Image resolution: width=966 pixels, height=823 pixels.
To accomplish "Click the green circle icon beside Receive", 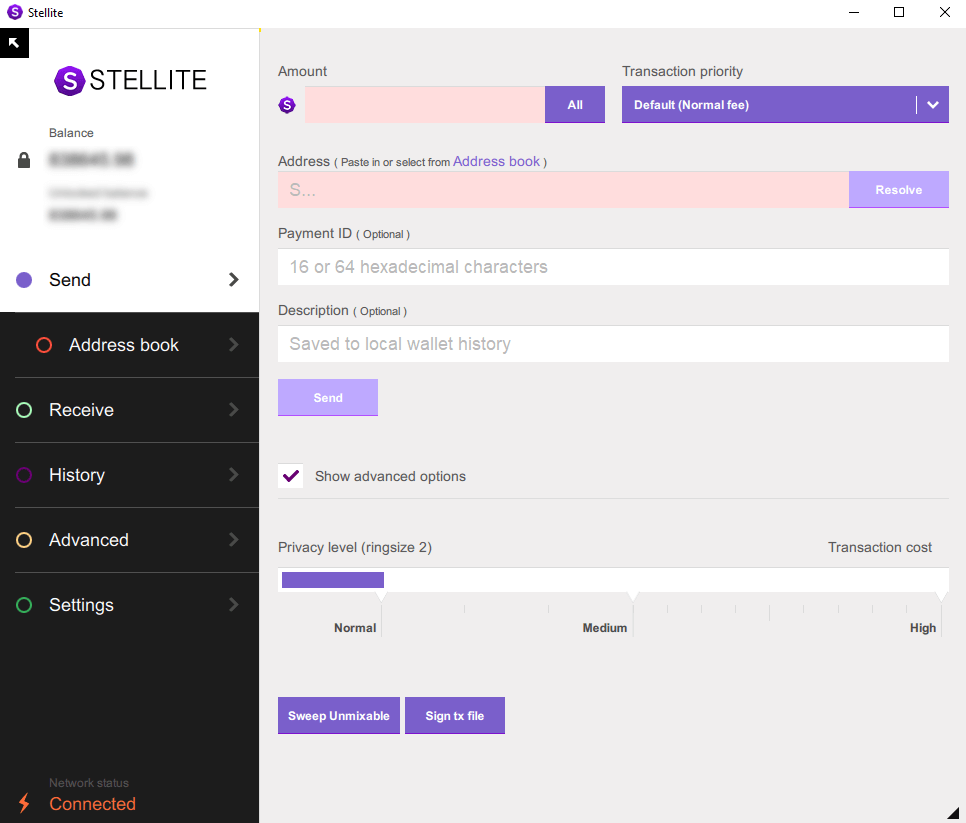I will coord(24,410).
